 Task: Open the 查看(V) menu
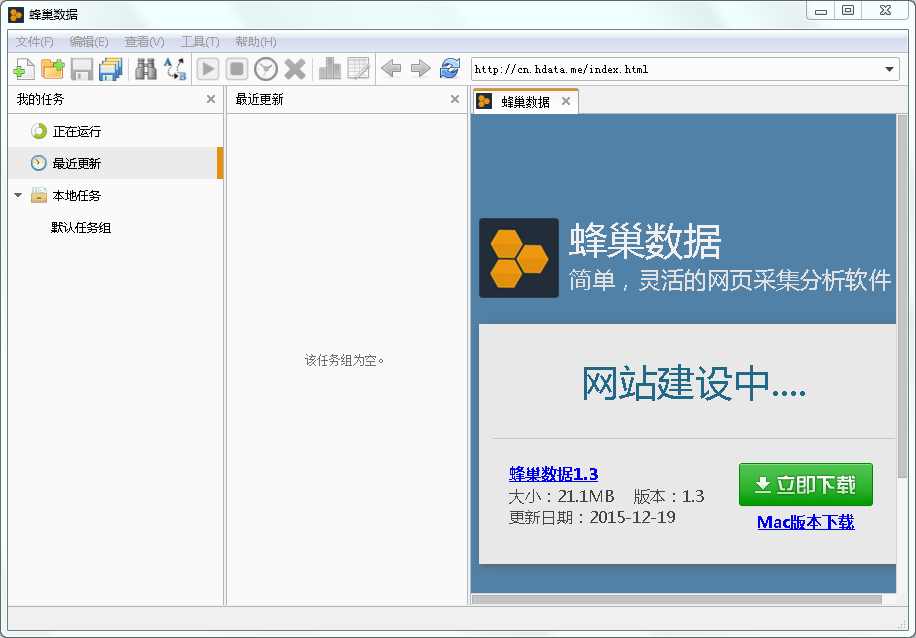tap(144, 42)
